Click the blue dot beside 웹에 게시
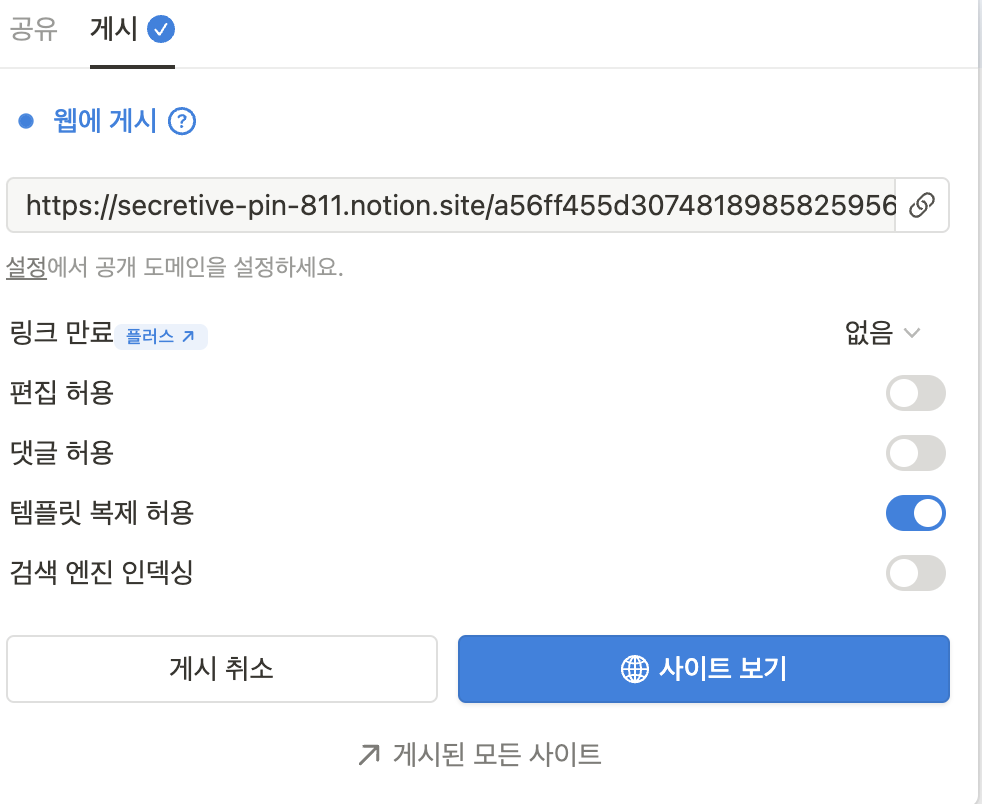This screenshot has width=982, height=804. tap(26, 121)
